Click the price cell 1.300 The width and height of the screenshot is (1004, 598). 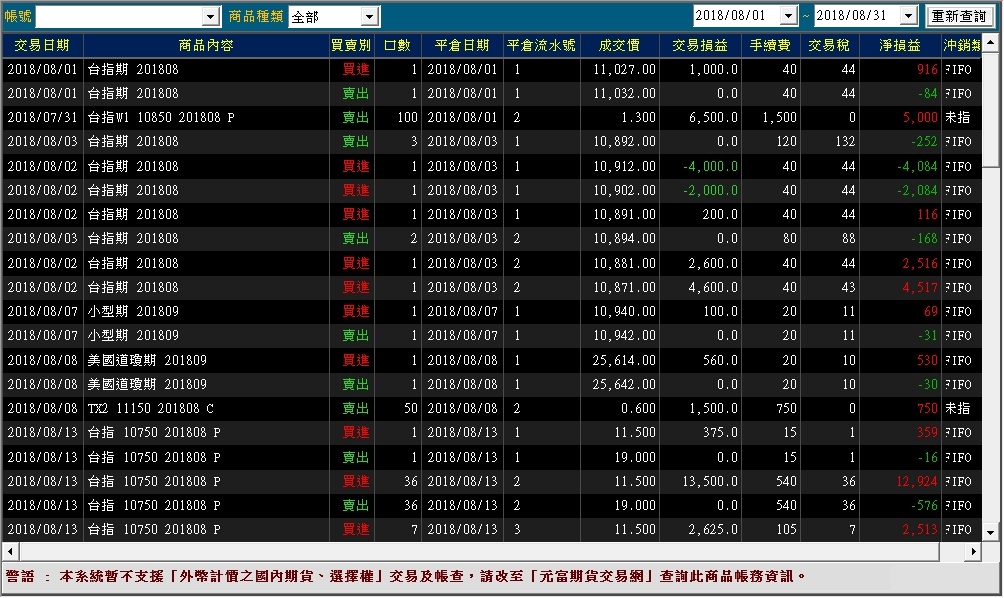click(x=638, y=118)
